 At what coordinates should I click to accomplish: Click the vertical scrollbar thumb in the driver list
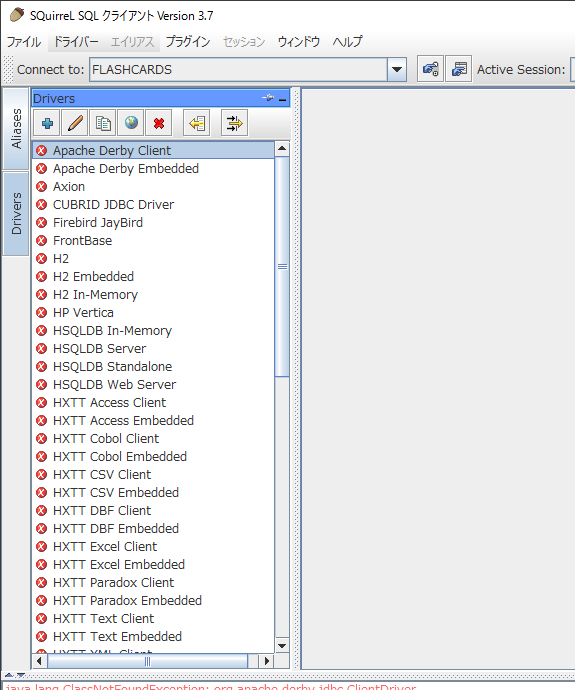pyautogui.click(x=282, y=266)
